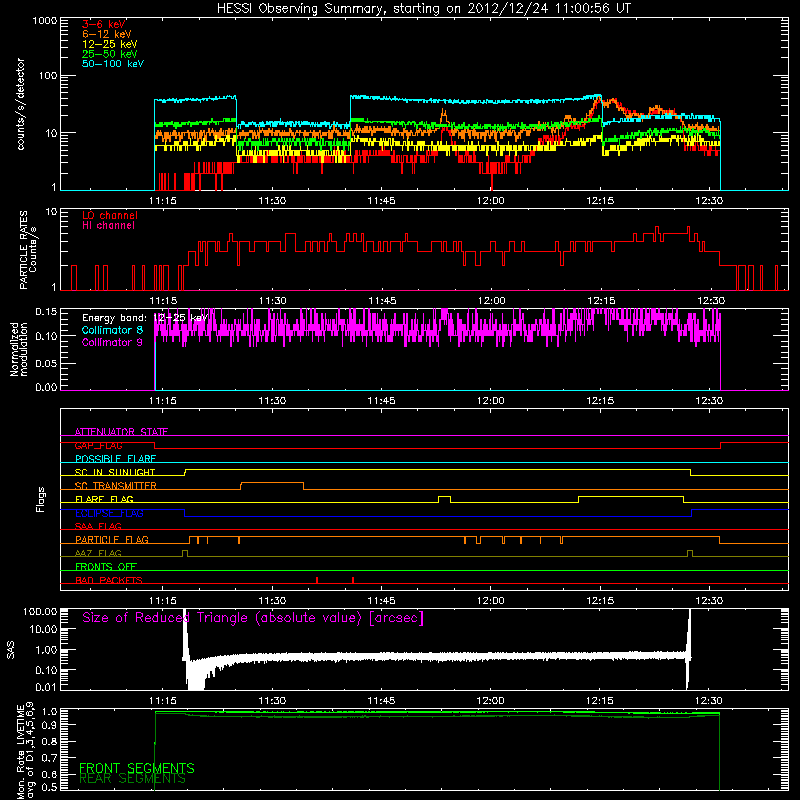This screenshot has height=800, width=800.
Task: Click the first short FLARE_FLAG pulse before 12:00
Action: tap(444, 499)
